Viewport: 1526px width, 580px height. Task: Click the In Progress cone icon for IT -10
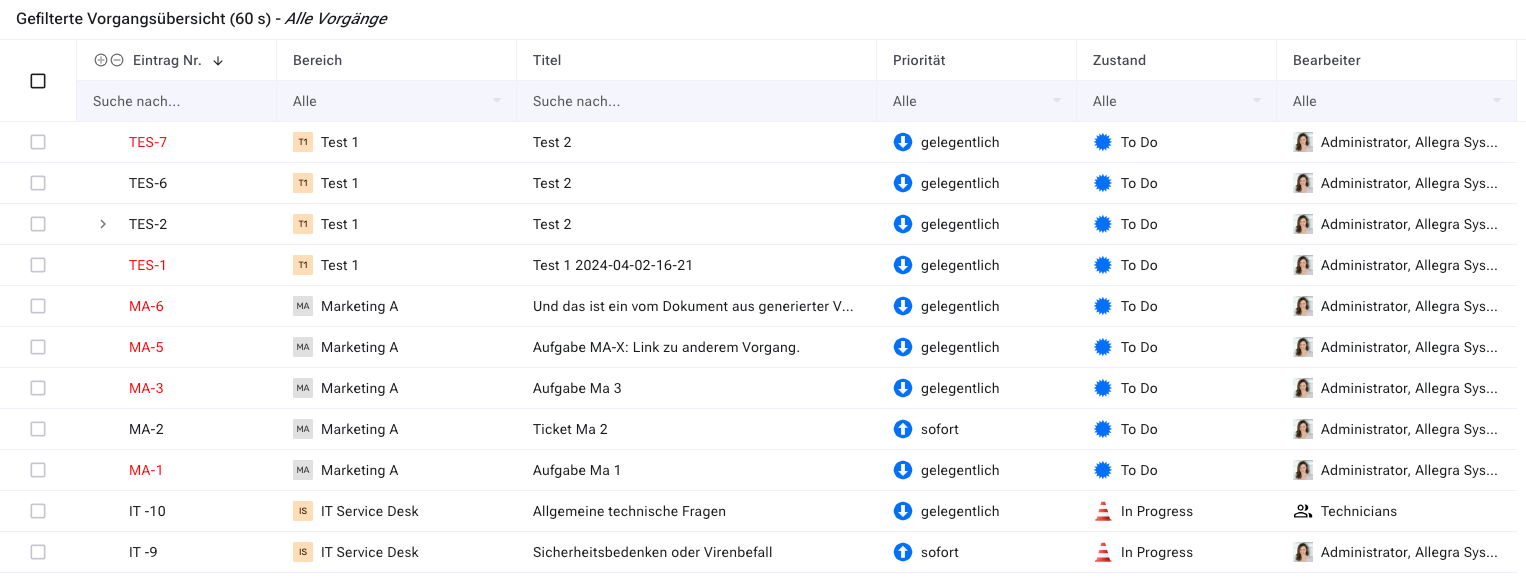click(x=1103, y=511)
